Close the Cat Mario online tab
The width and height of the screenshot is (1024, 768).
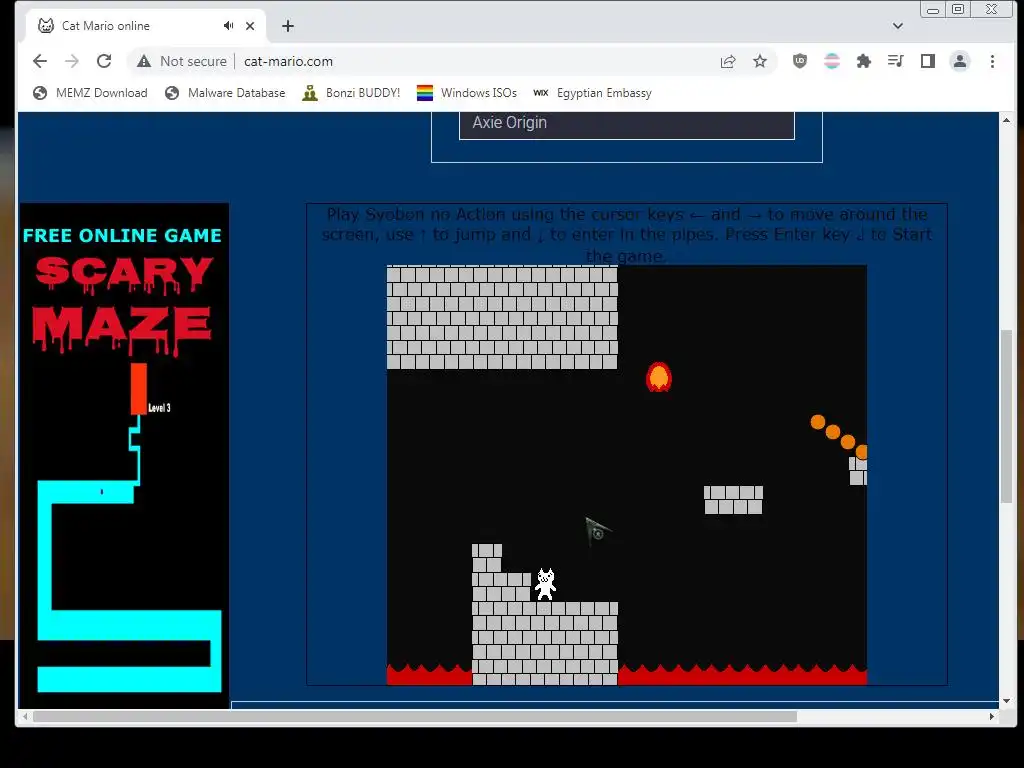point(250,26)
